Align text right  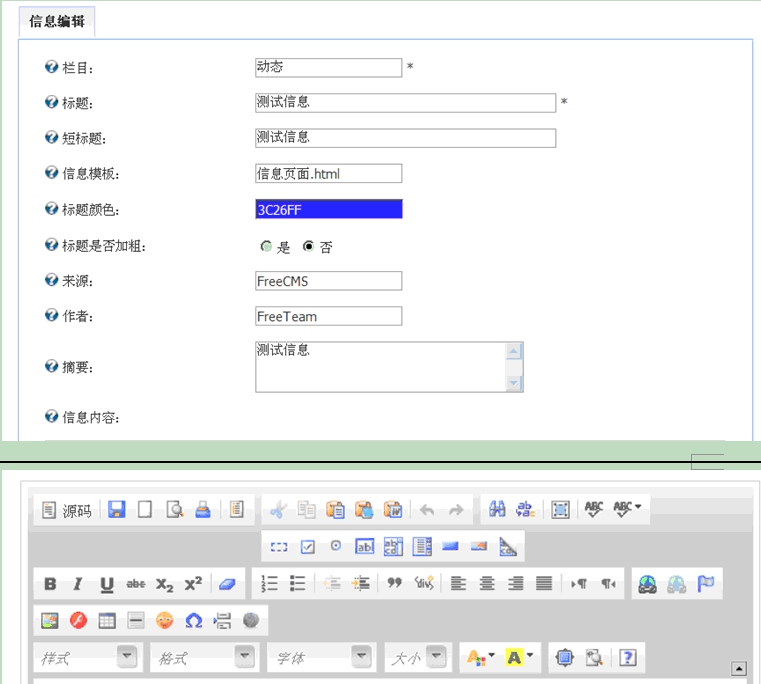pyautogui.click(x=515, y=583)
